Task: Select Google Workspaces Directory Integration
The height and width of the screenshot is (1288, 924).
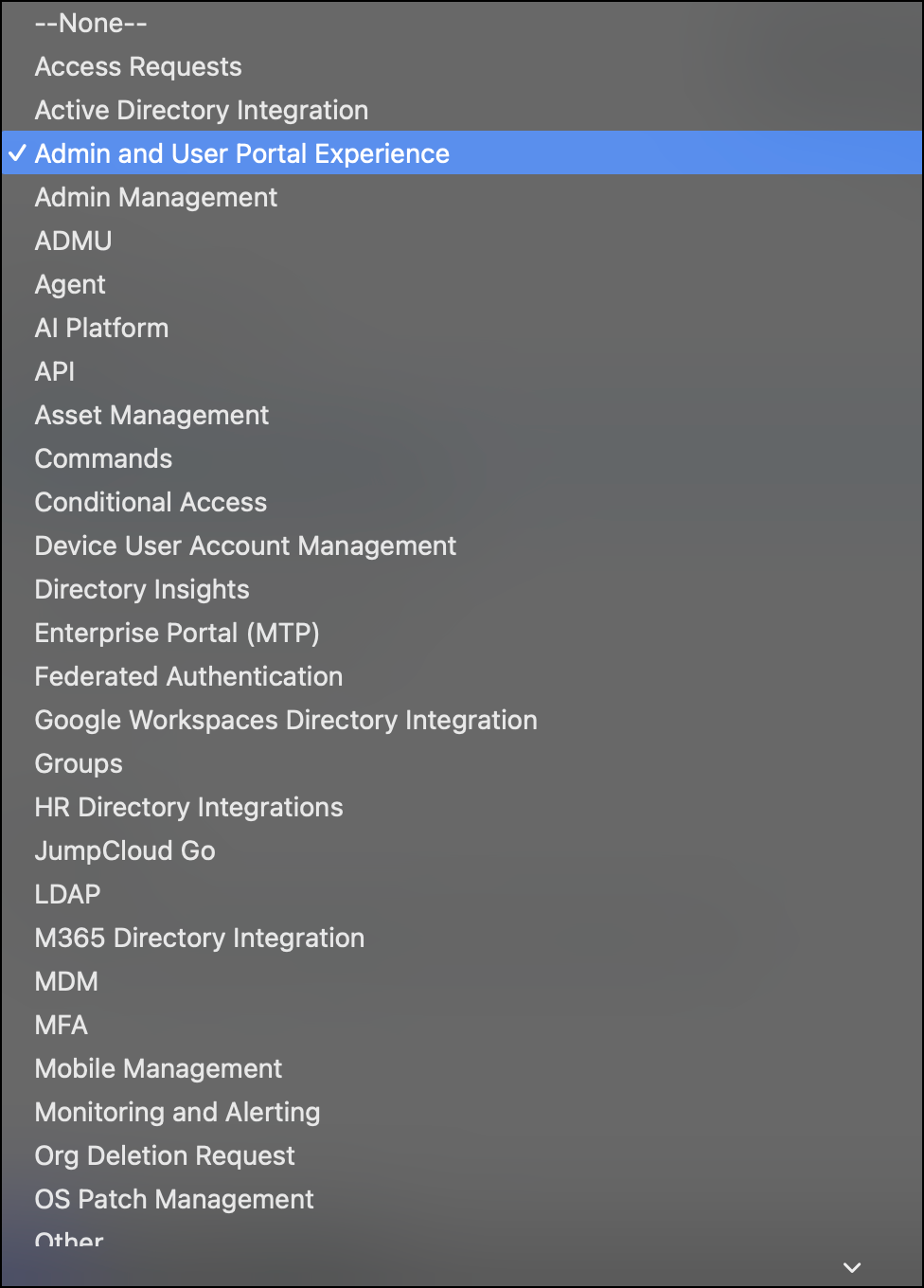Action: 285,720
